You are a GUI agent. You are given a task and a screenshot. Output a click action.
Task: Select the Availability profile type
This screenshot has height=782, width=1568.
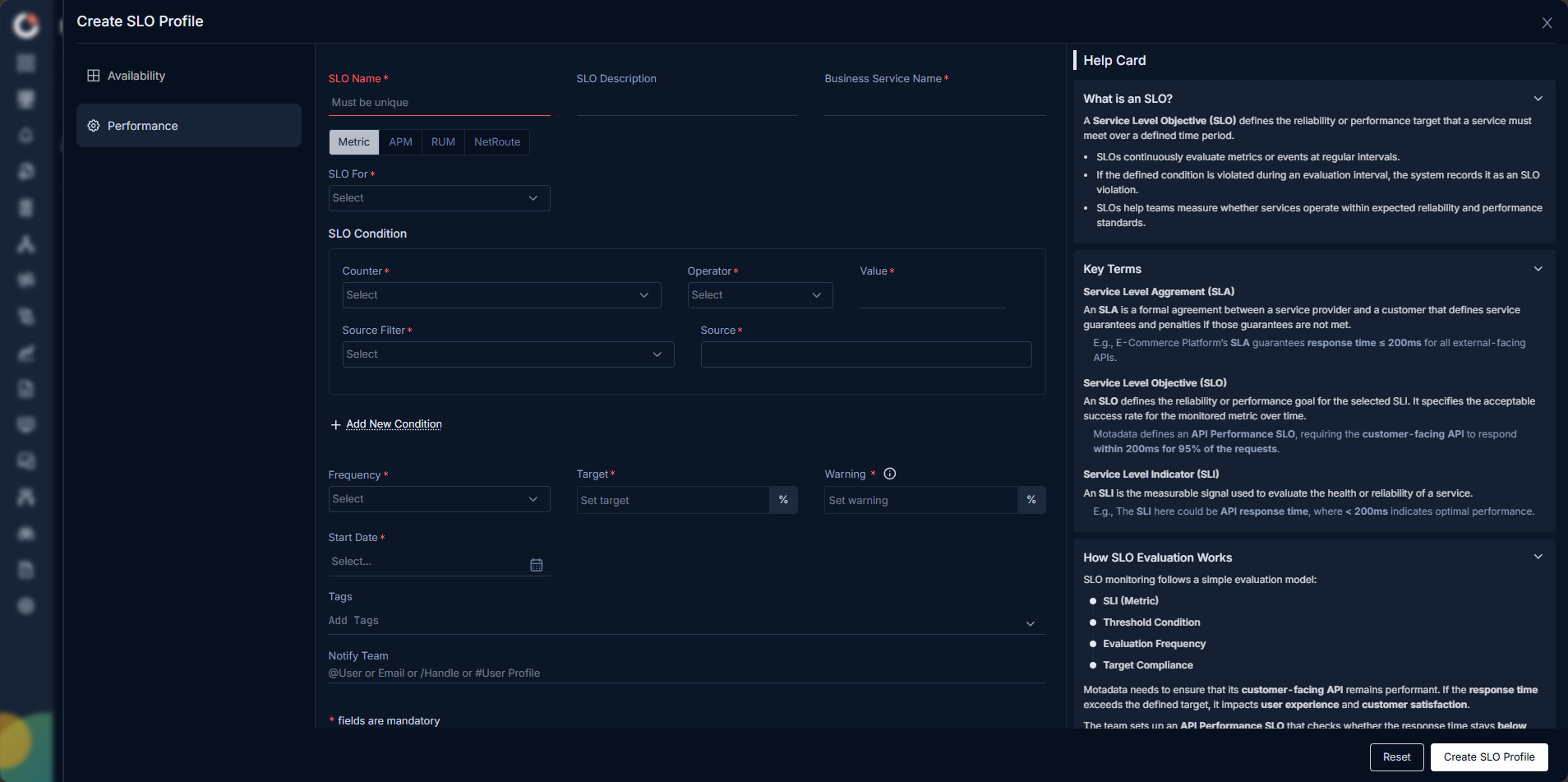tap(189, 76)
